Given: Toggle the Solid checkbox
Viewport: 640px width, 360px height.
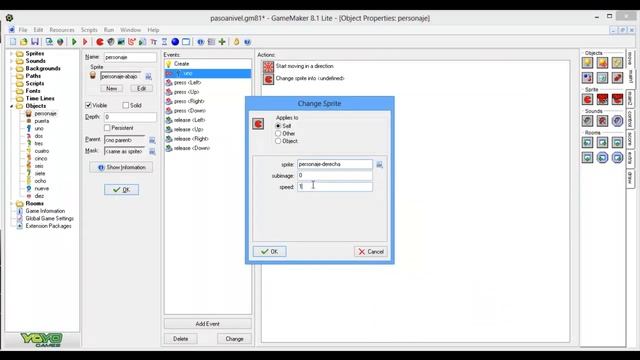Looking at the screenshot, I should click(126, 105).
